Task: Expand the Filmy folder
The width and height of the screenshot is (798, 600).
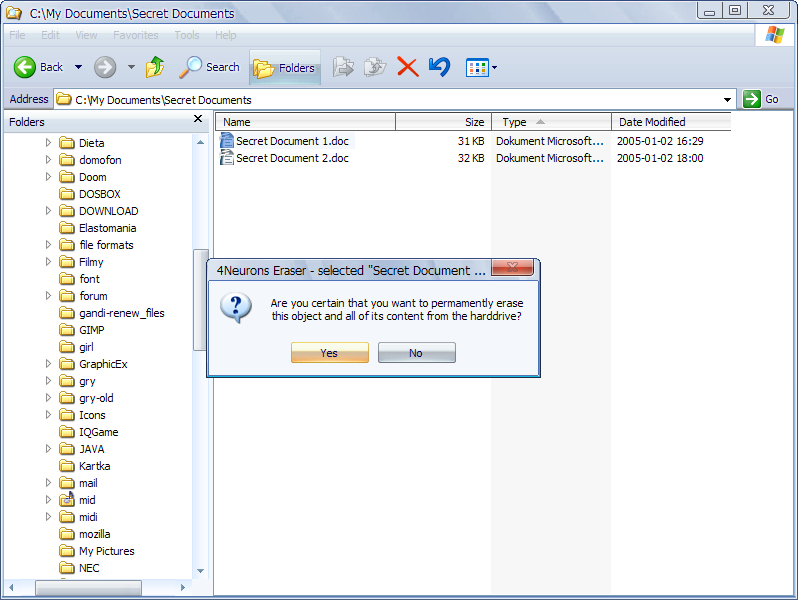Action: (48, 262)
